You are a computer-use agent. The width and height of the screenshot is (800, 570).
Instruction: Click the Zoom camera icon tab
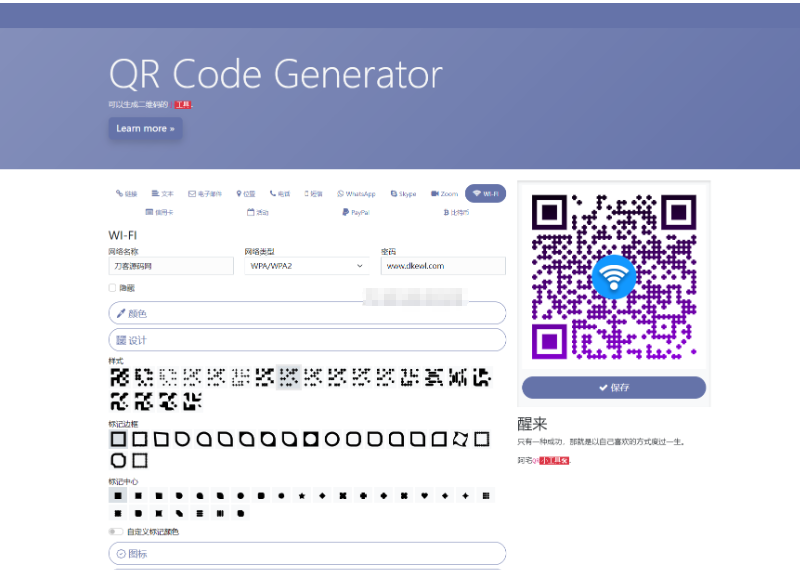tap(444, 194)
